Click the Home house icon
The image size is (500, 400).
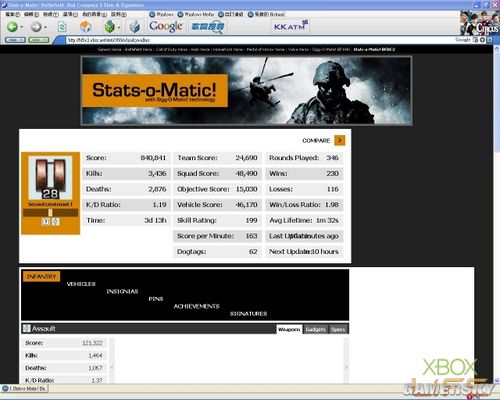coord(86,27)
